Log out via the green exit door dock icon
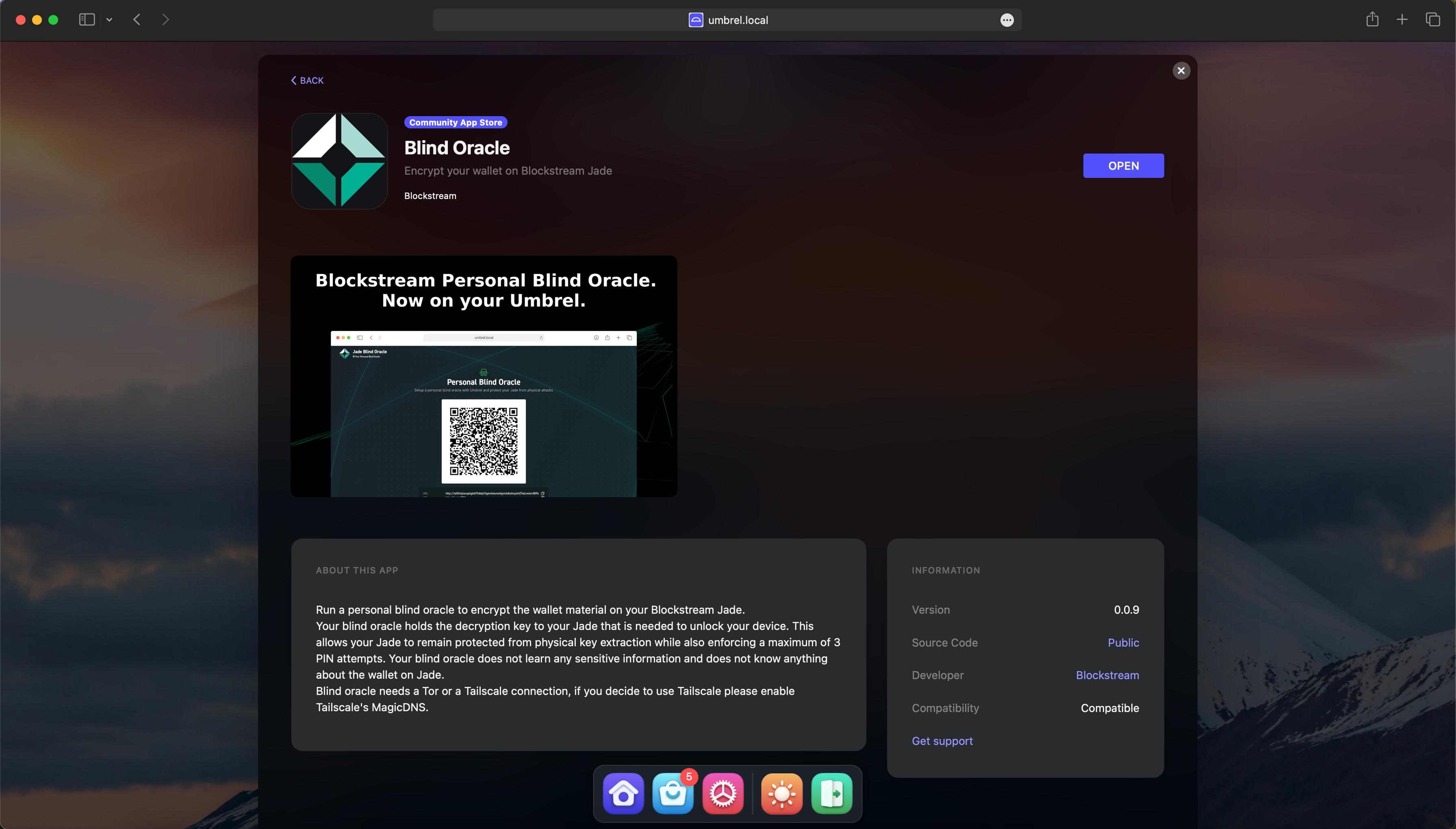 [831, 792]
